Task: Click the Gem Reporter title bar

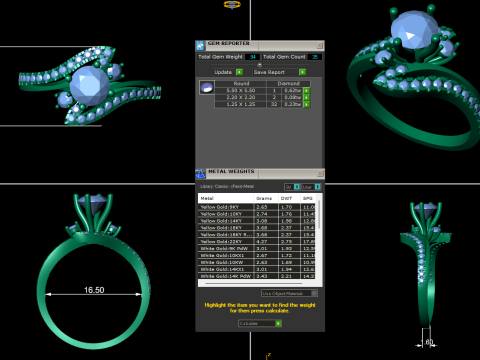Action: click(260, 45)
